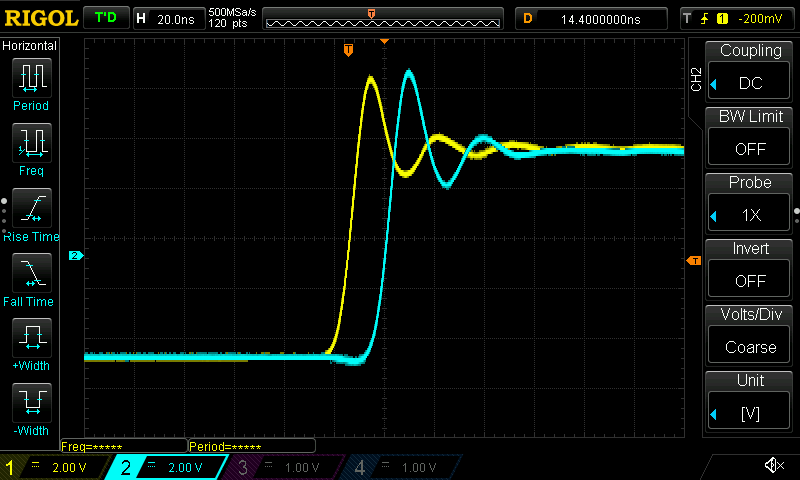This screenshot has height=480, width=800.
Task: Click the T'D trigger status indicator
Action: click(x=106, y=18)
